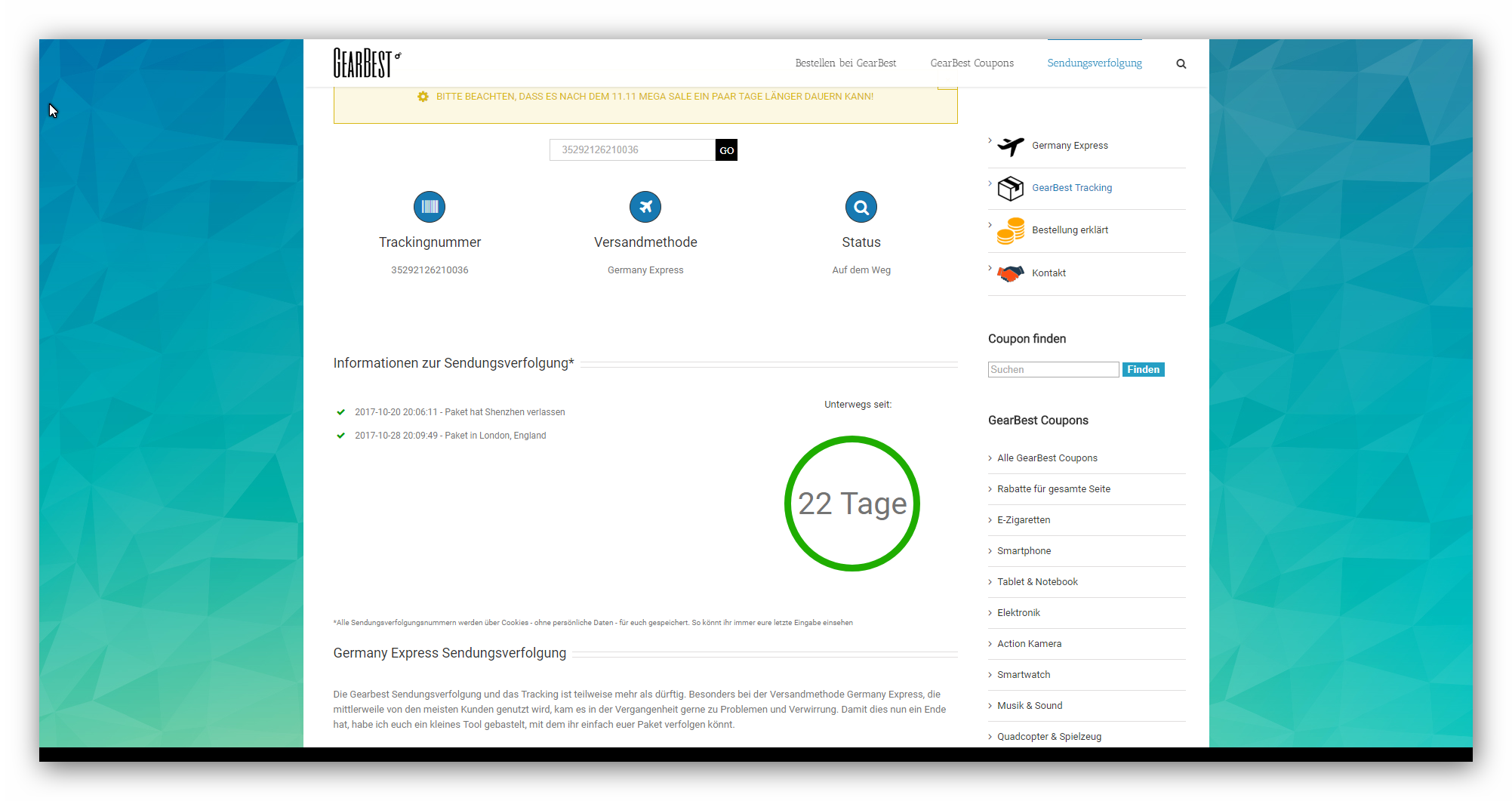
Task: Click the package box GearBest Tracking icon
Action: (1010, 188)
